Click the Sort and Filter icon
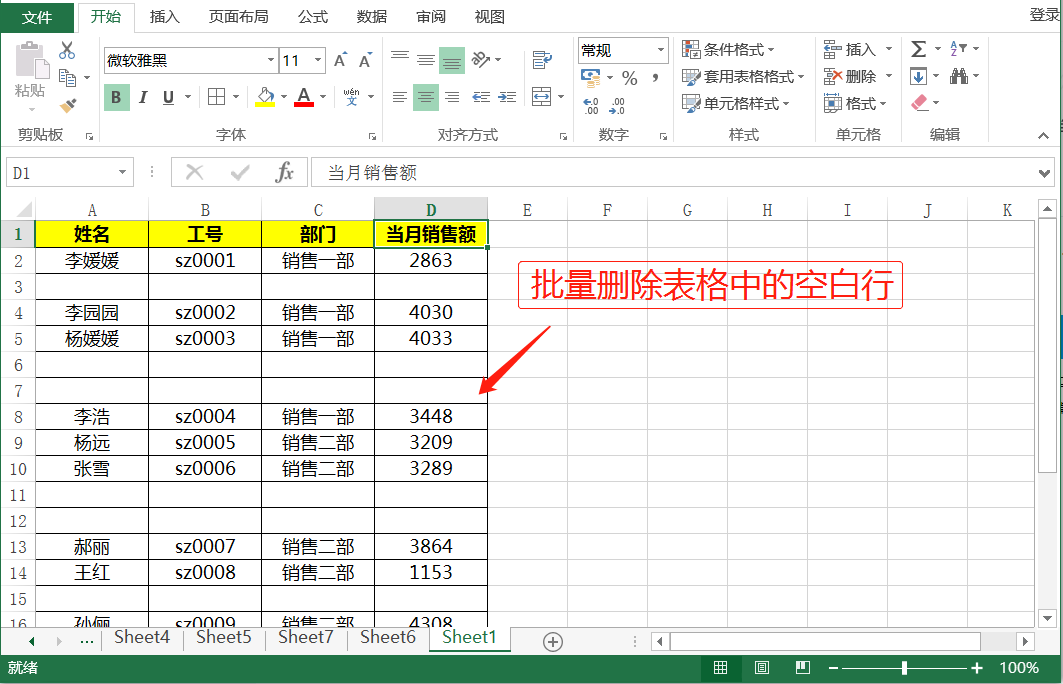Viewport: 1063px width, 684px height. pos(958,49)
